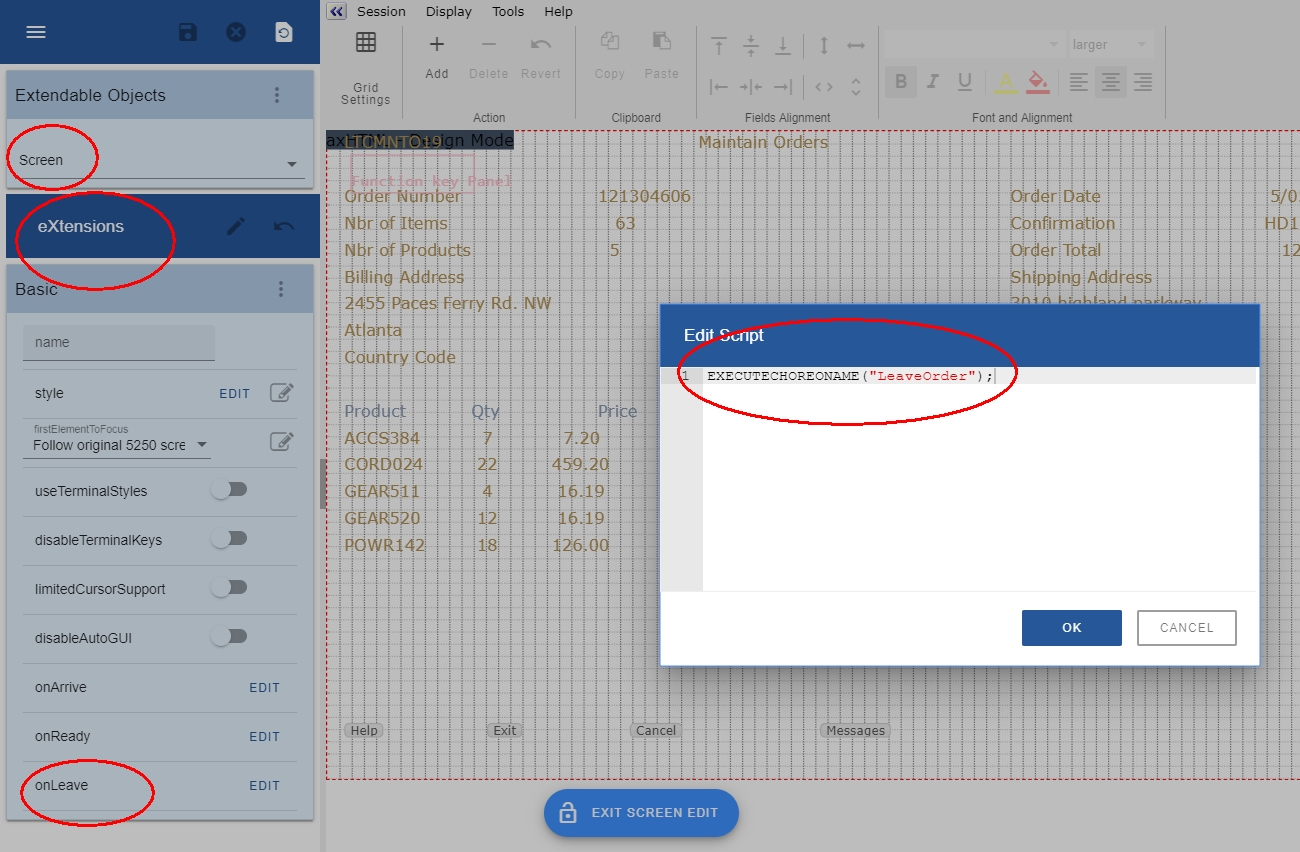The height and width of the screenshot is (852, 1300).
Task: Toggle the disableTerminalKeys switch
Action: 229,539
